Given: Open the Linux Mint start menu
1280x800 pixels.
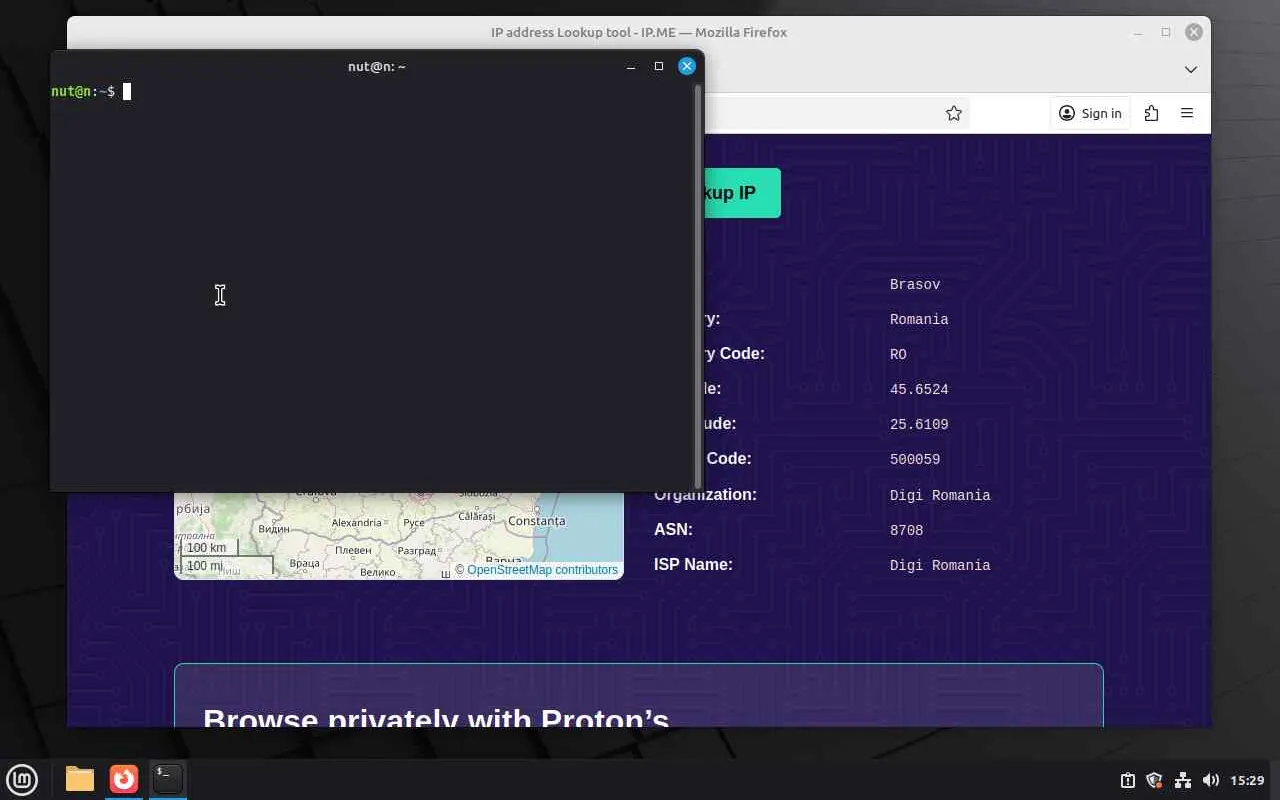Looking at the screenshot, I should tap(22, 779).
